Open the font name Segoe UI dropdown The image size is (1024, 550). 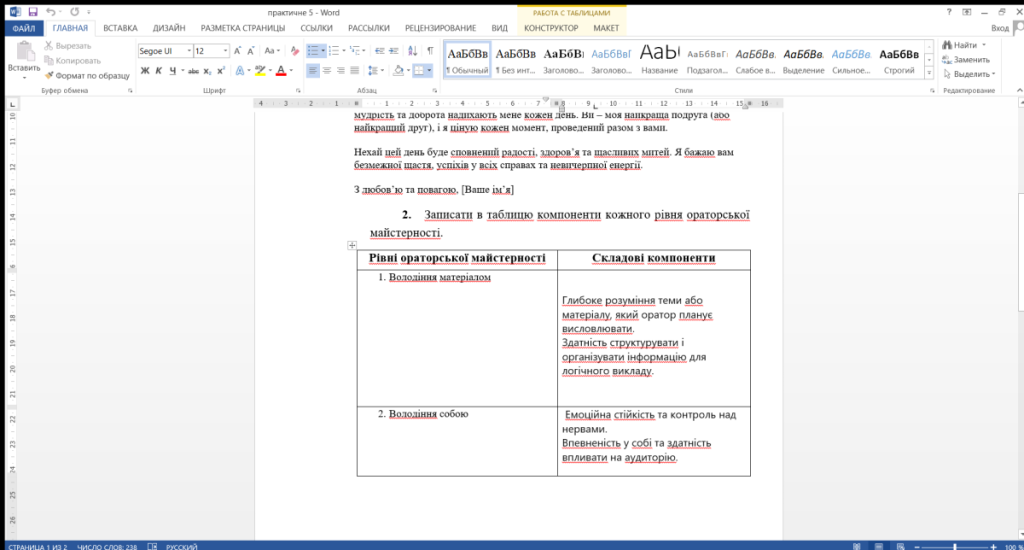189,51
